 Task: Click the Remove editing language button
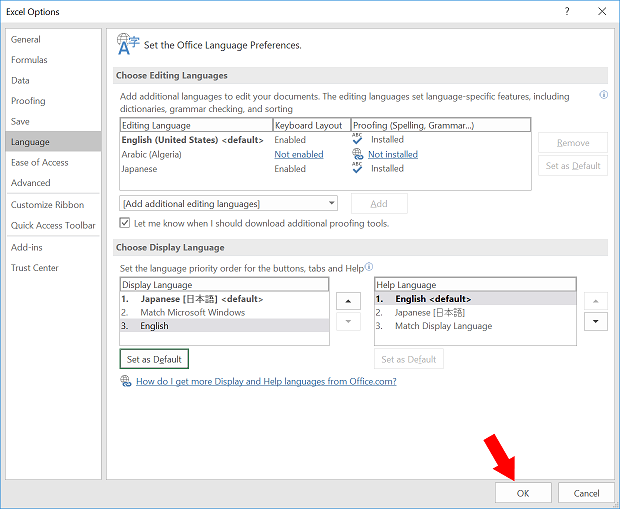(x=573, y=142)
